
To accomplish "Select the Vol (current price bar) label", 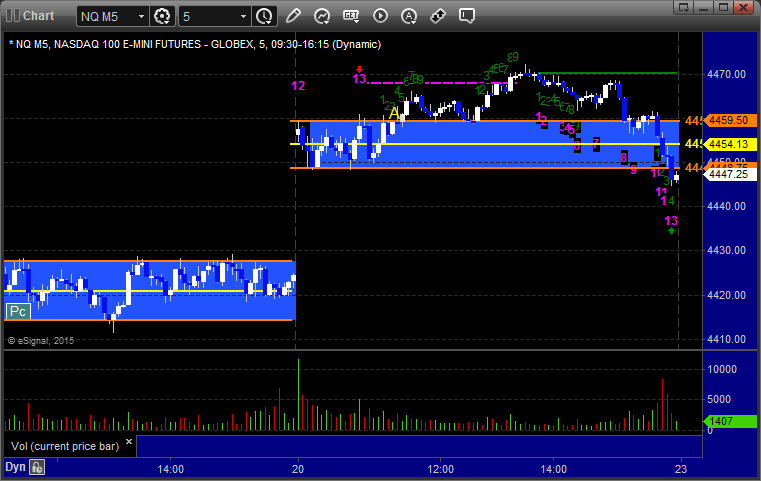I will tap(65, 446).
